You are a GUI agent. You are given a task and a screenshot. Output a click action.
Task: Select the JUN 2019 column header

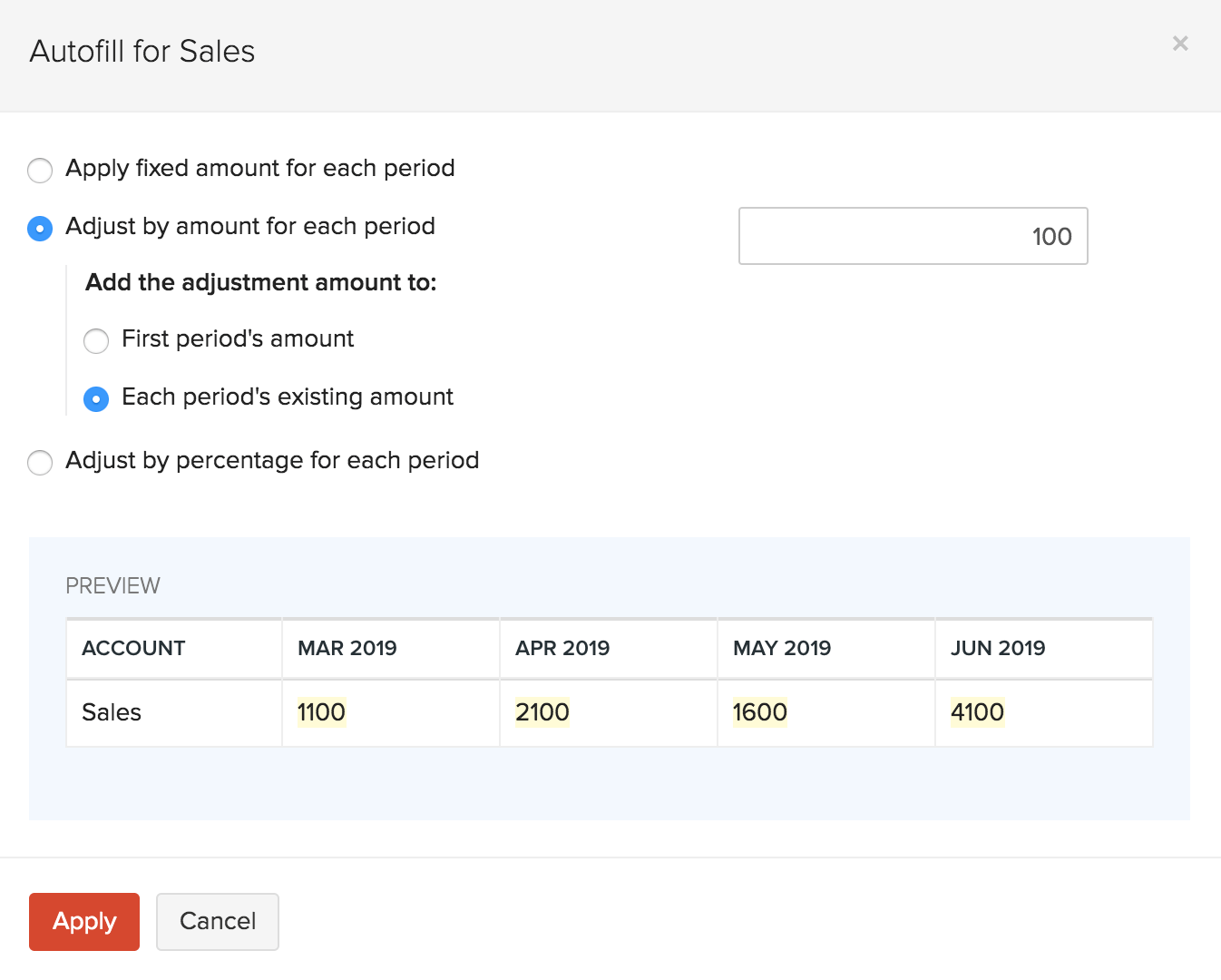tap(998, 648)
